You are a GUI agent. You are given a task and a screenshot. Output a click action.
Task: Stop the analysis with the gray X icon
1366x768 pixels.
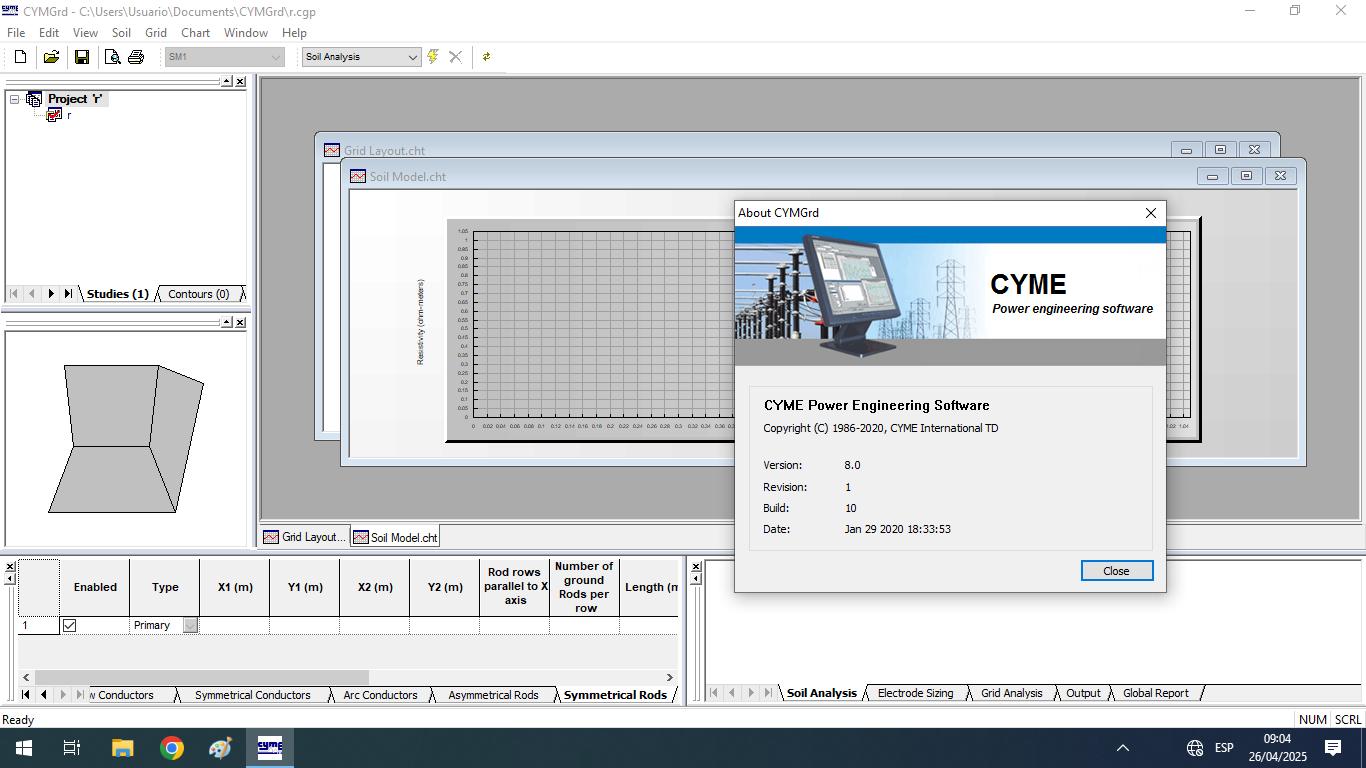455,57
